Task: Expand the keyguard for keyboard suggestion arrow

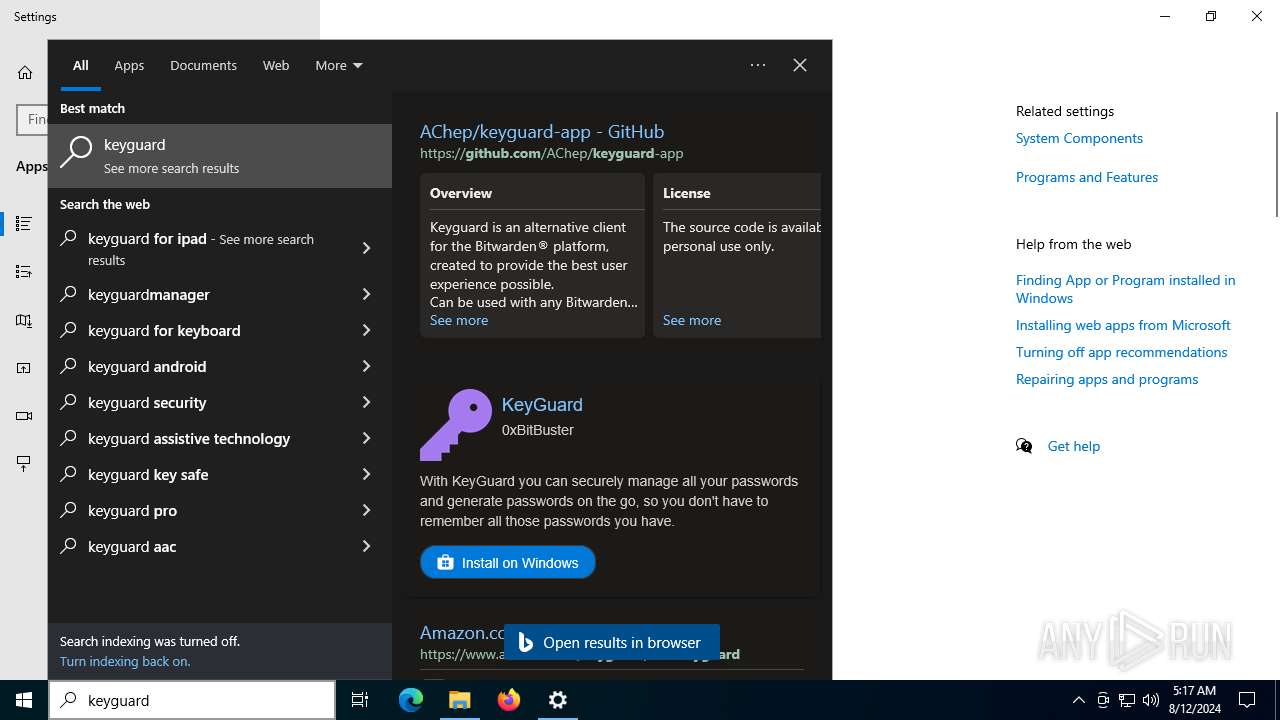Action: (366, 330)
